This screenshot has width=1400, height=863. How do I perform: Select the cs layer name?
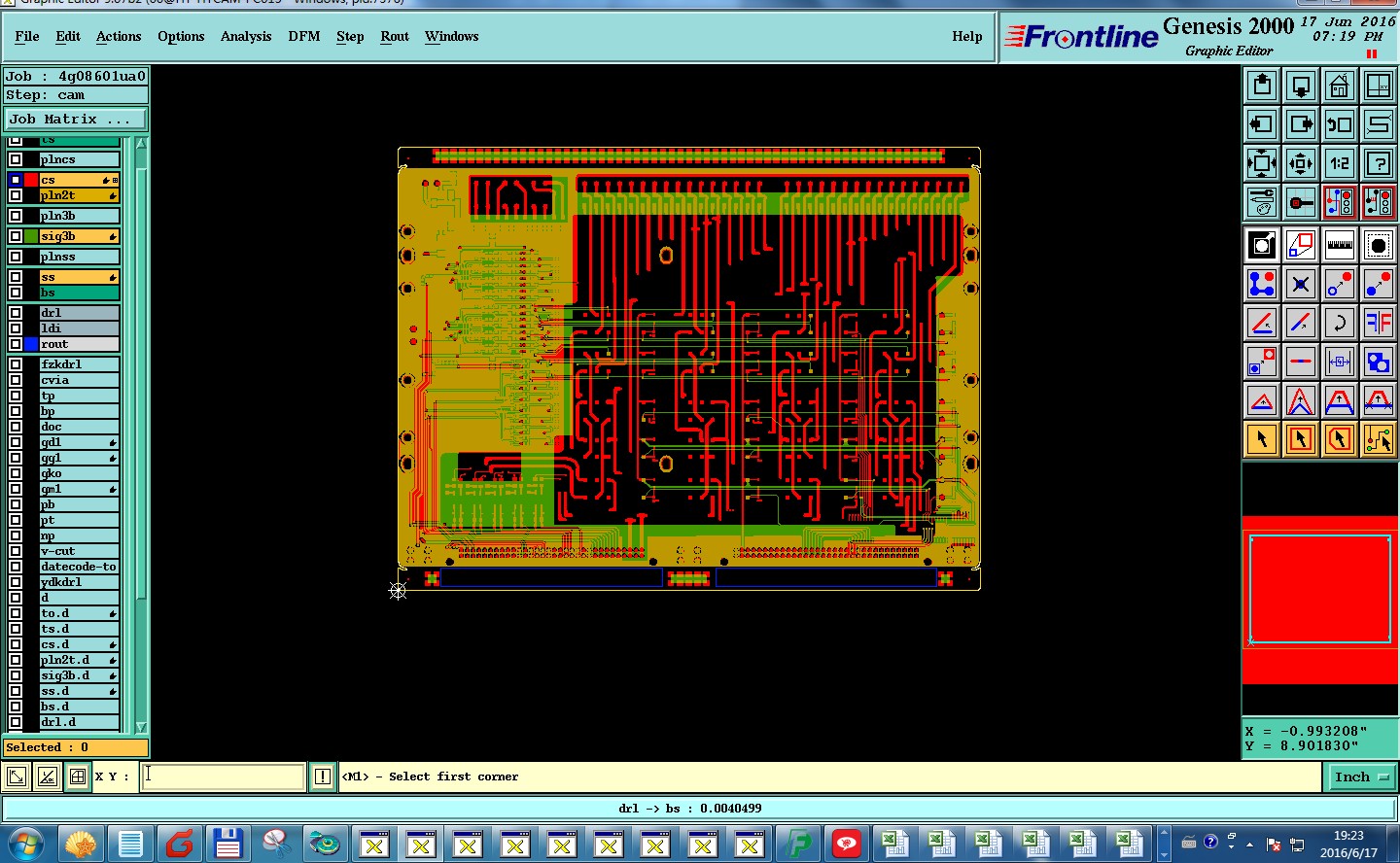pyautogui.click(x=78, y=180)
